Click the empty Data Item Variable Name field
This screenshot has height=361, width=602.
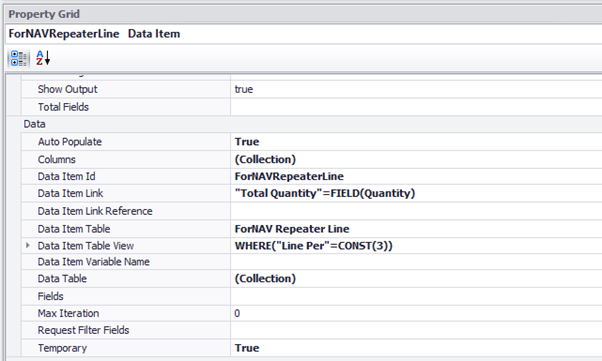(416, 262)
